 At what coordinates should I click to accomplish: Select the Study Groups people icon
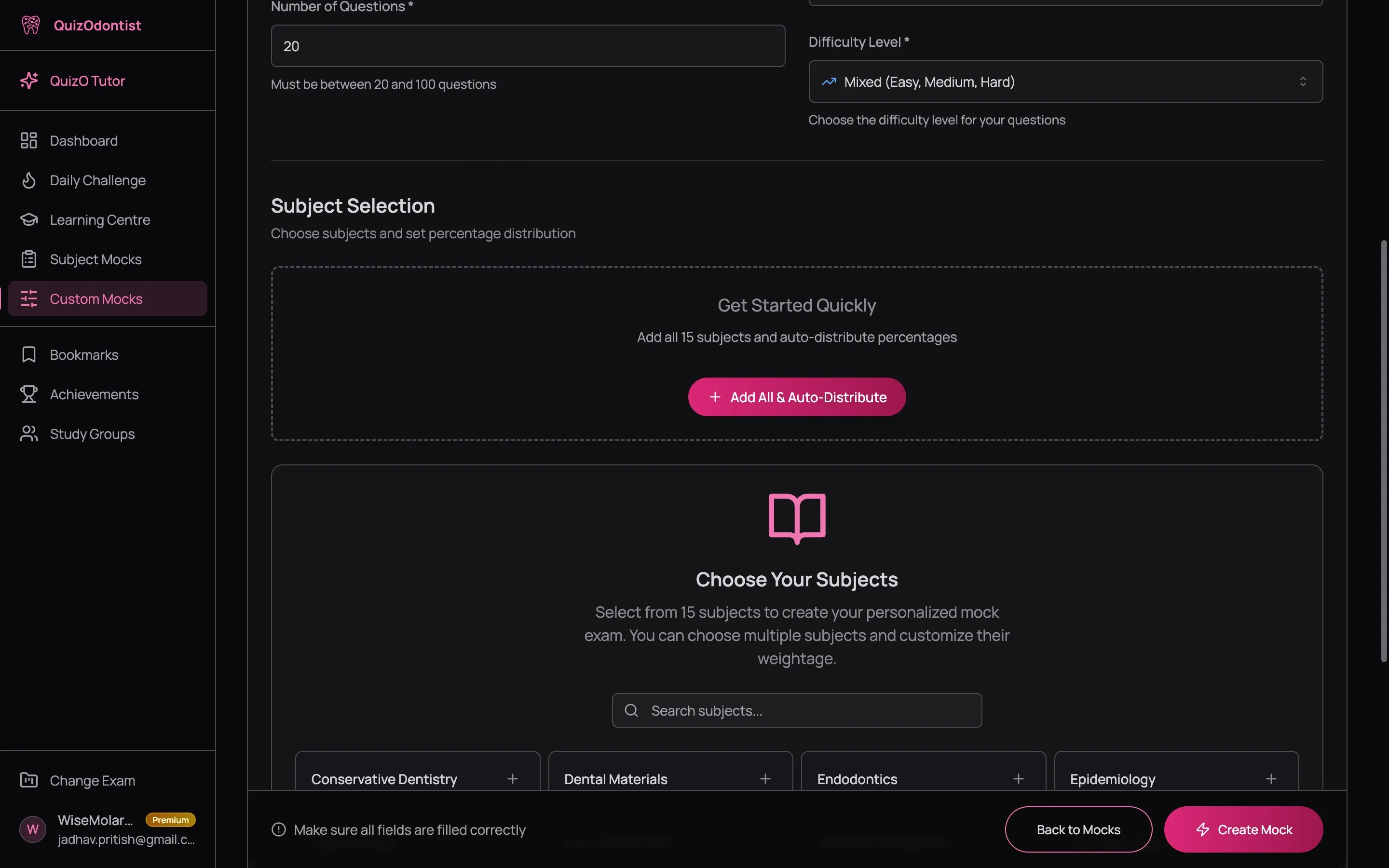coord(29,434)
